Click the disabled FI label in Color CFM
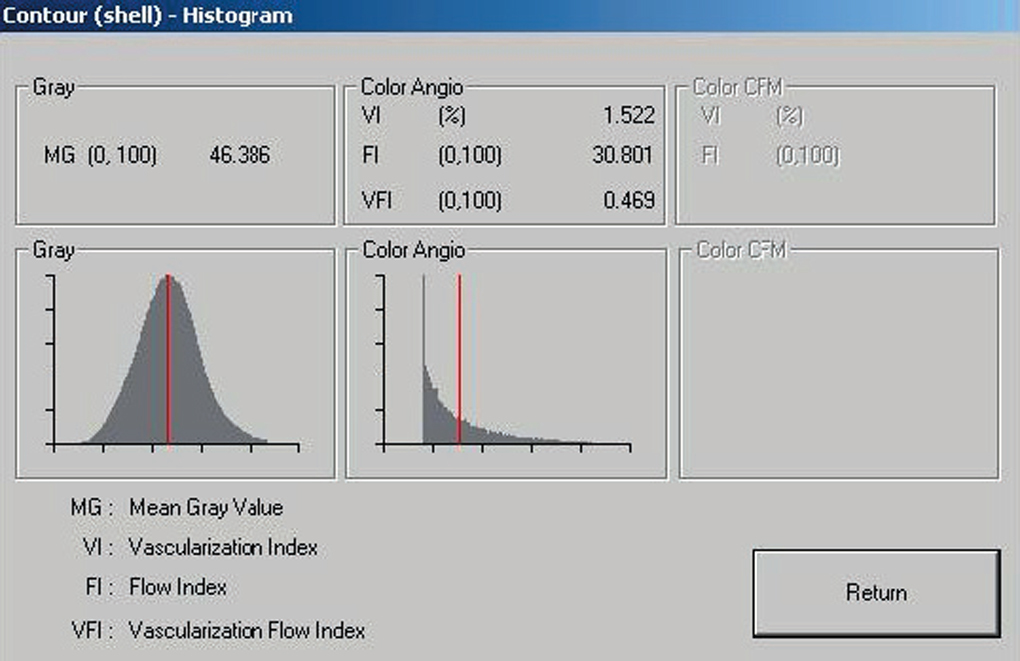Screen dimensions: 1020x661 click(x=709, y=155)
